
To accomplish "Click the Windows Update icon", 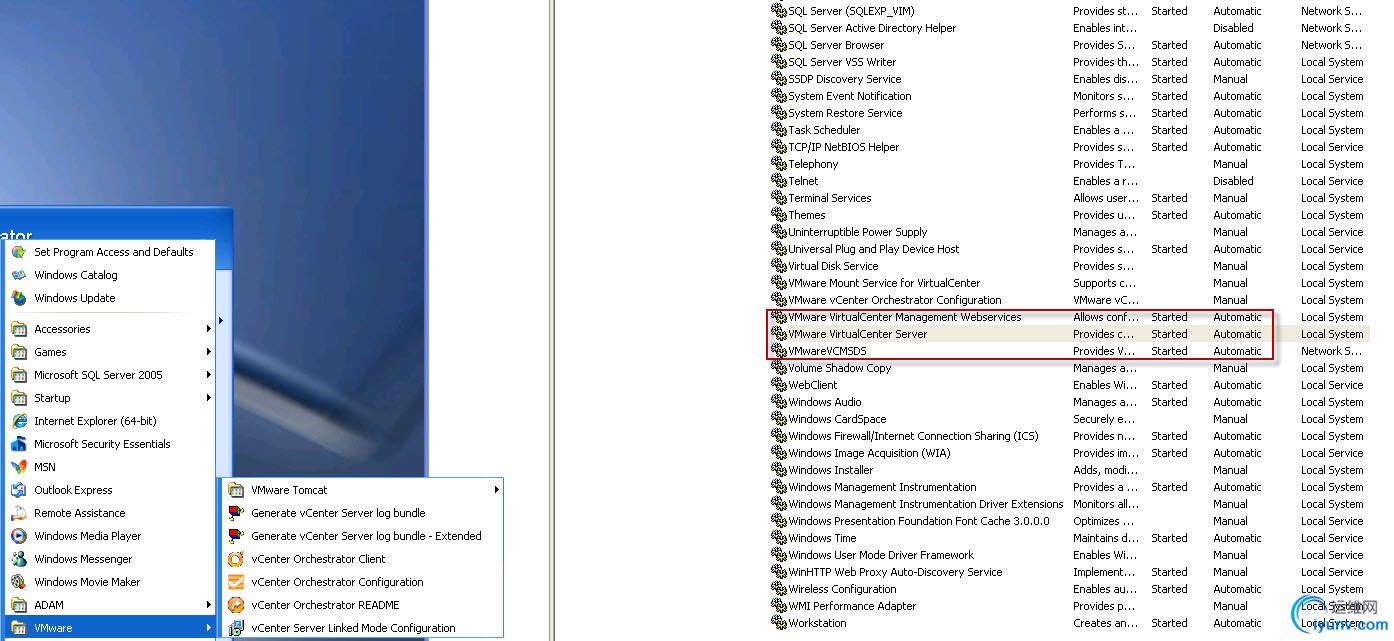I will 18,298.
